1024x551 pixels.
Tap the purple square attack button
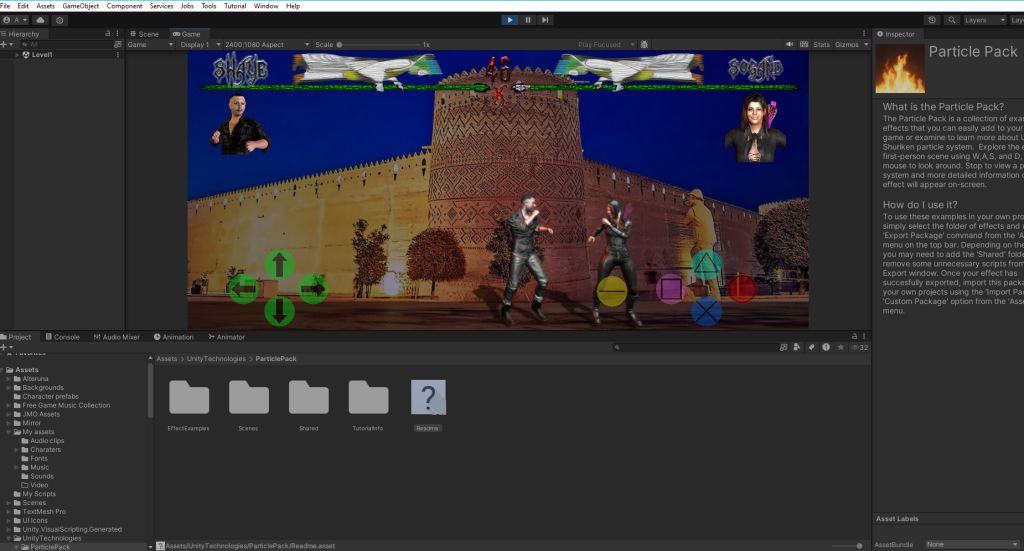[671, 289]
